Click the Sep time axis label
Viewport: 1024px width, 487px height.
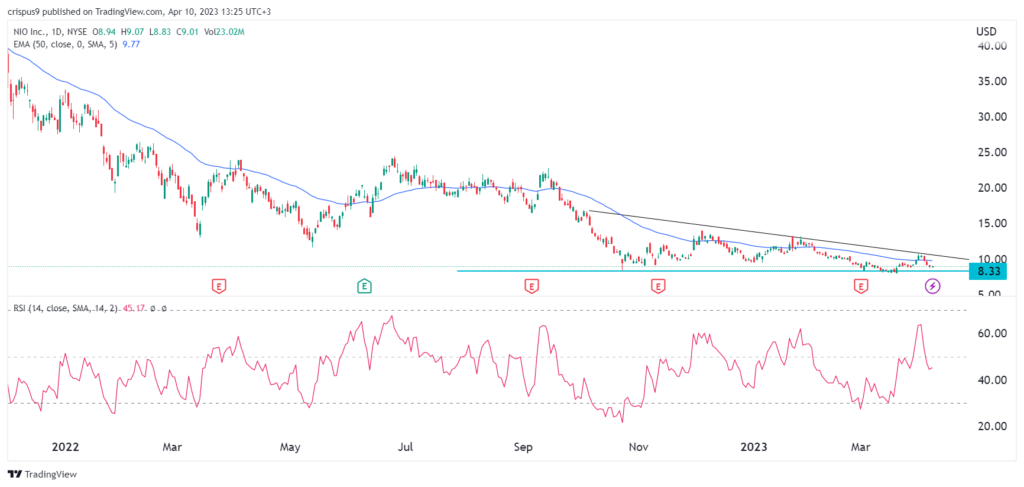(x=524, y=447)
